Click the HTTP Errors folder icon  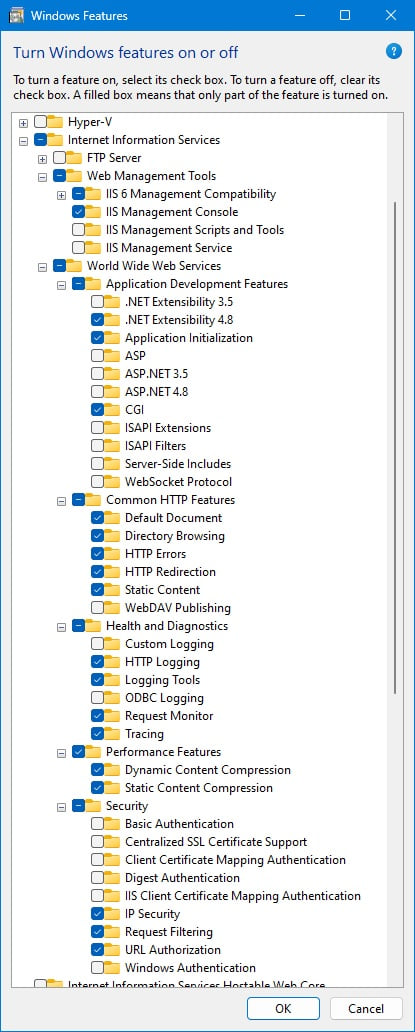[x=112, y=554]
